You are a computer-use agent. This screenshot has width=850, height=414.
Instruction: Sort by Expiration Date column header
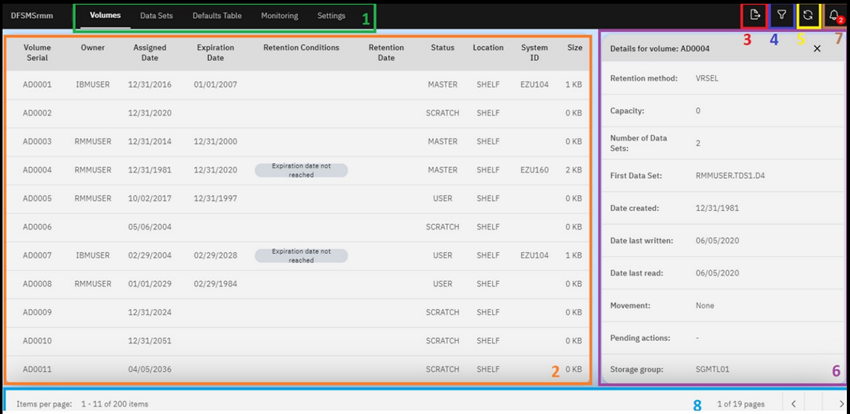215,53
